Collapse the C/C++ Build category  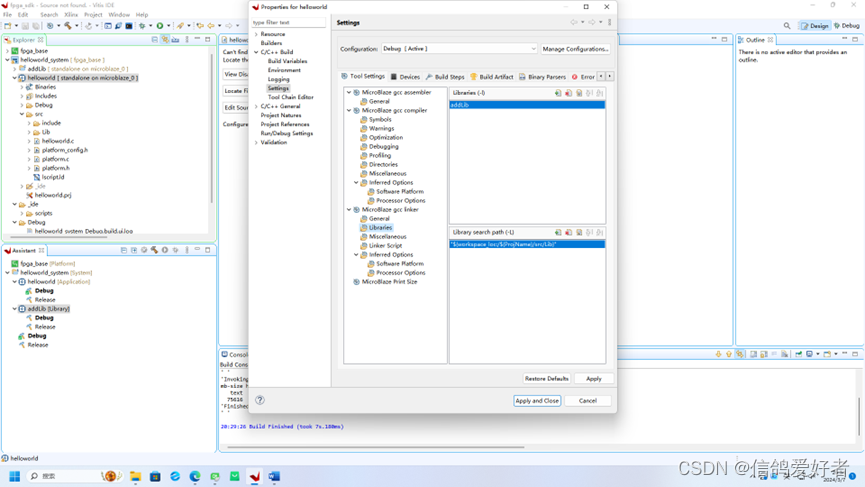257,52
